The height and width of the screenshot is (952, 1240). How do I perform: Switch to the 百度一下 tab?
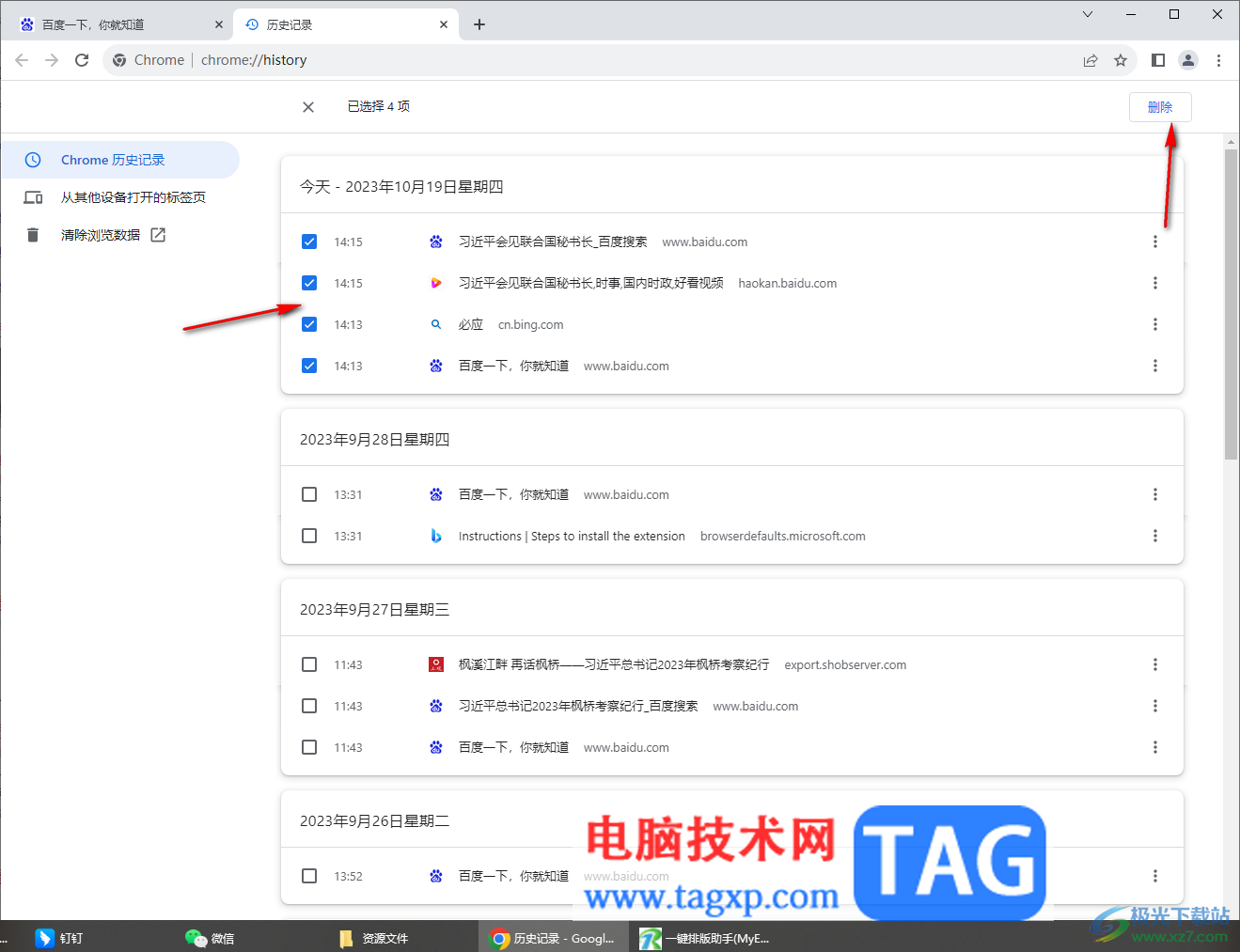(113, 23)
